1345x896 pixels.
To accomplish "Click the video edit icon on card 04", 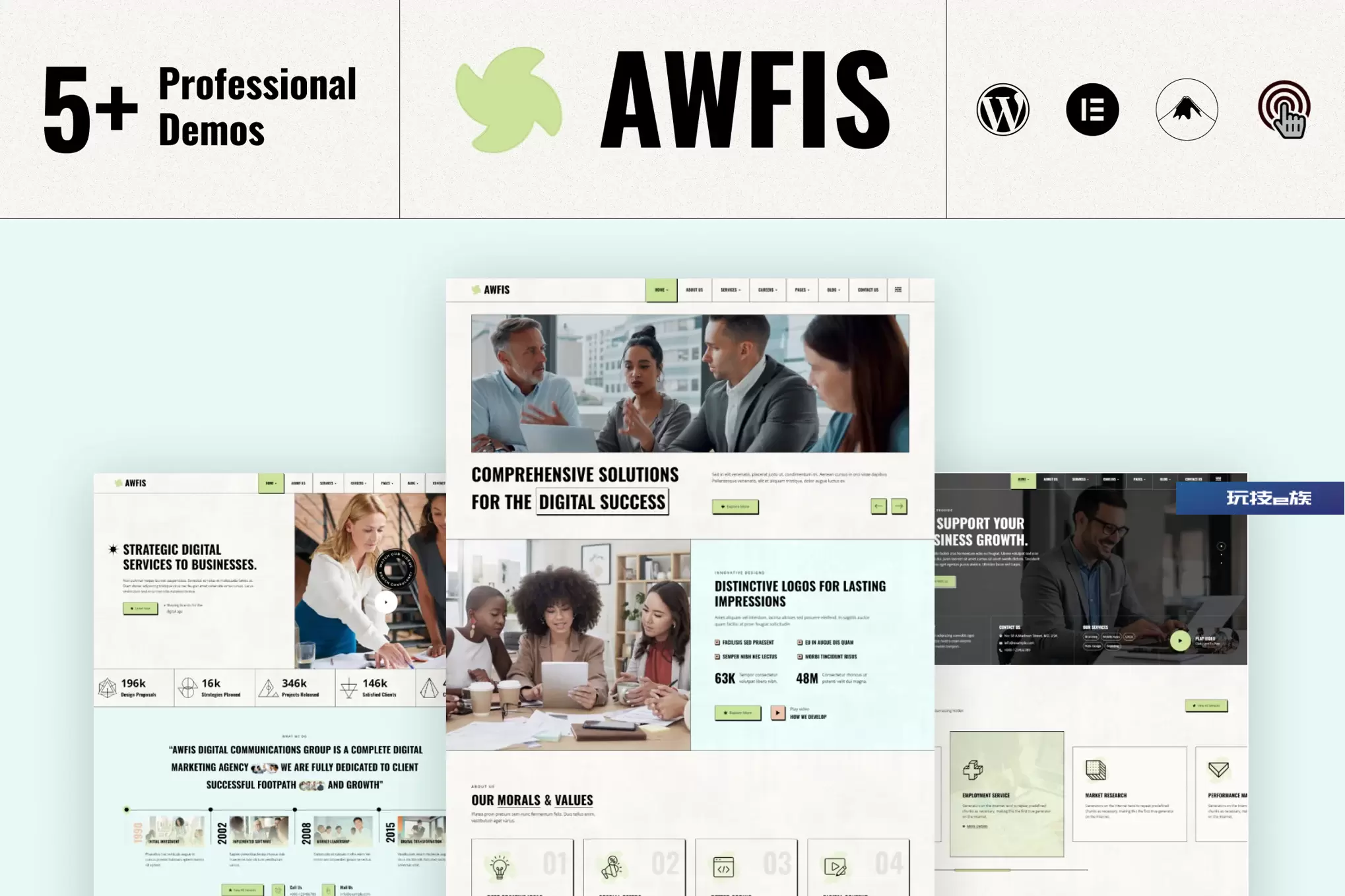I will tap(836, 868).
